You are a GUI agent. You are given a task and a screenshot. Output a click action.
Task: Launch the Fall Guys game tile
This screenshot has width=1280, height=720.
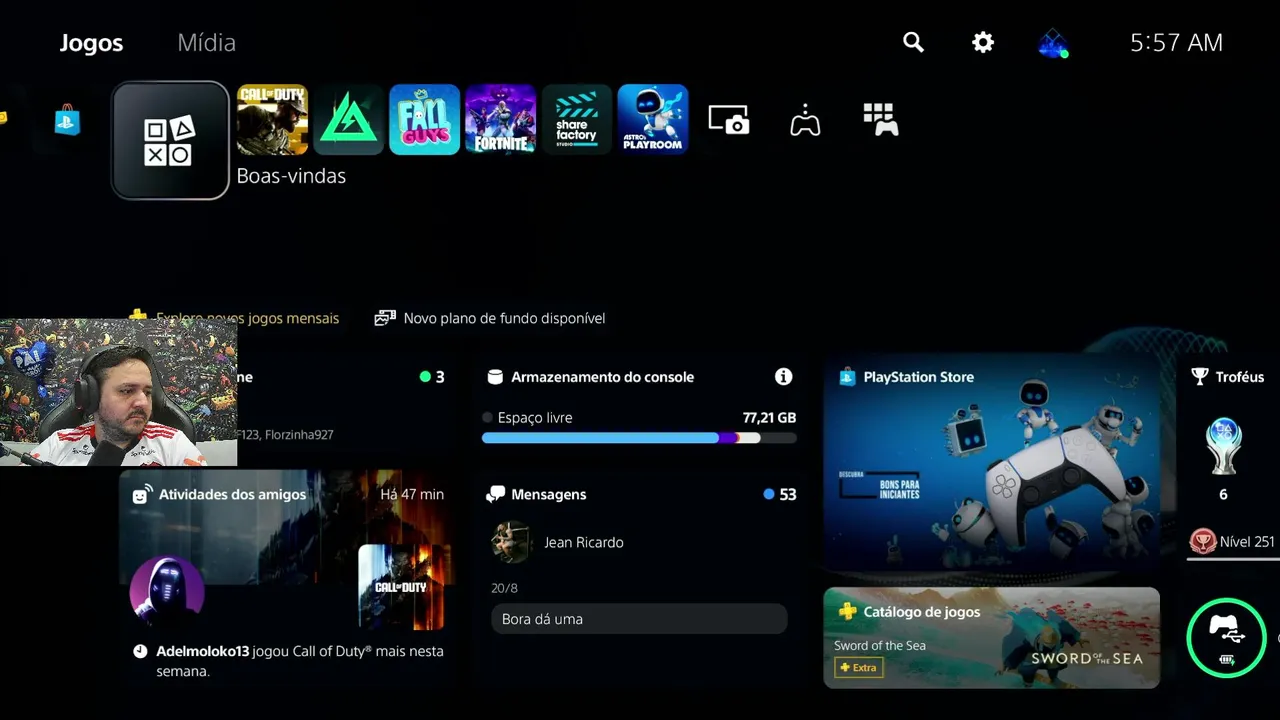pos(424,120)
